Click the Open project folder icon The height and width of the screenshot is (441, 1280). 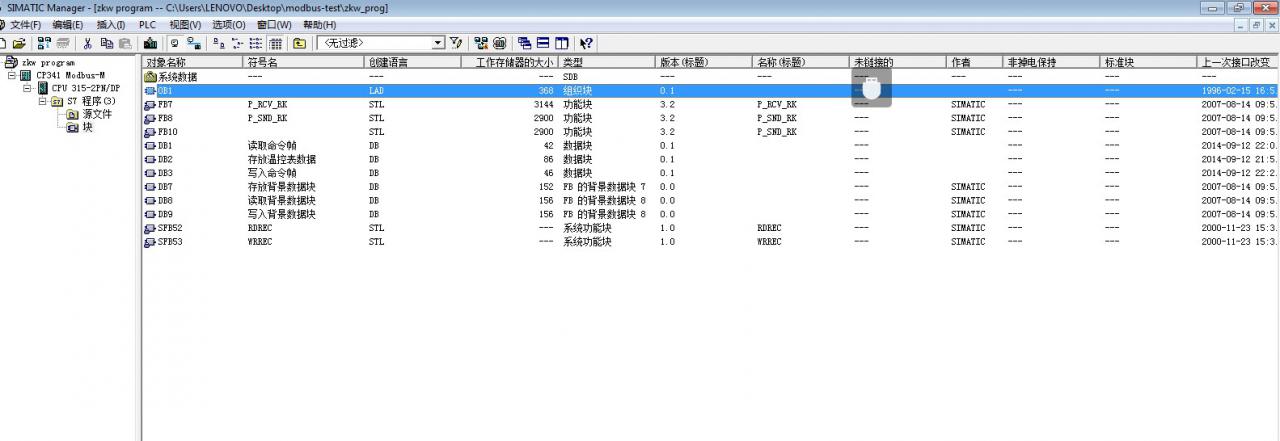click(19, 43)
